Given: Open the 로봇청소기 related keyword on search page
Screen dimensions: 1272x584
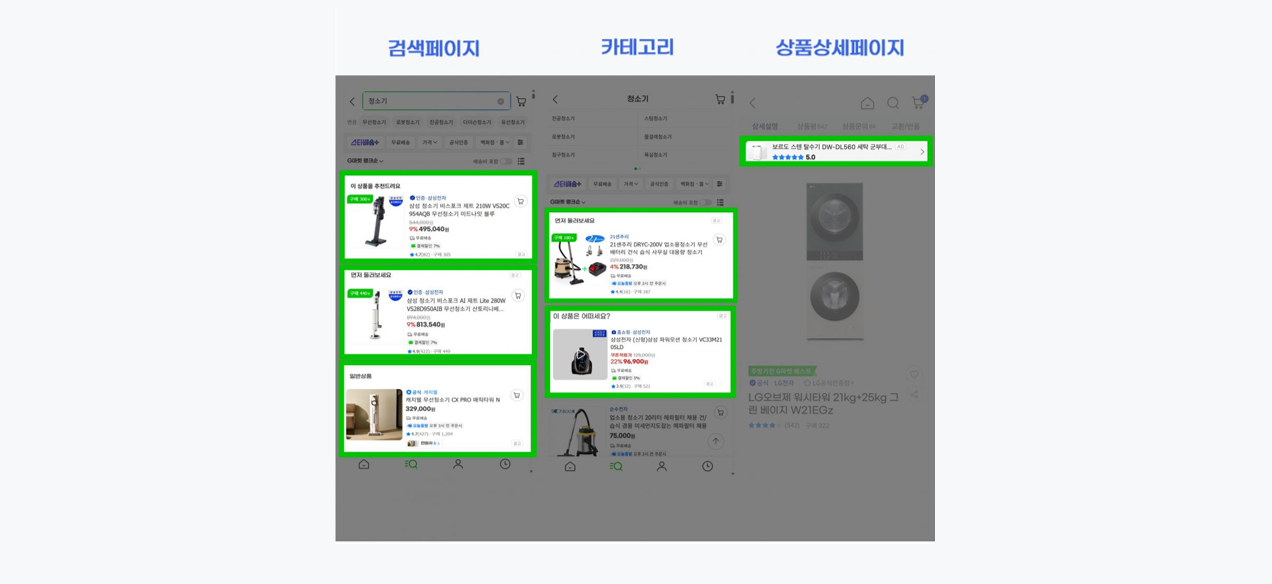Looking at the screenshot, I should [408, 122].
